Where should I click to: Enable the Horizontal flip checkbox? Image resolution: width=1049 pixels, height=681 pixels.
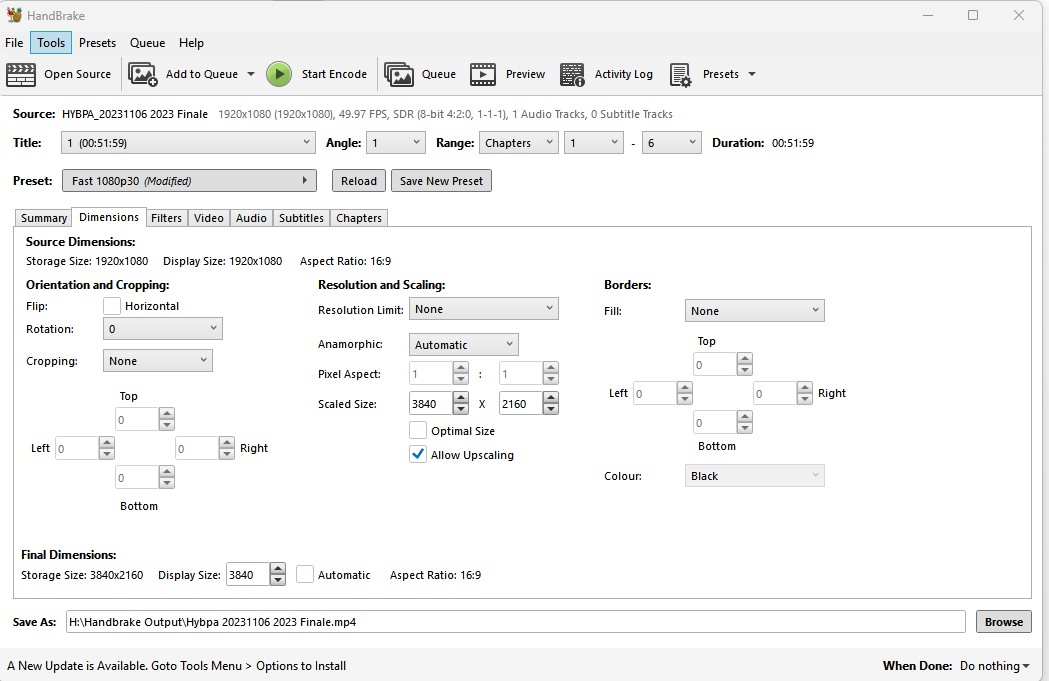click(x=112, y=306)
